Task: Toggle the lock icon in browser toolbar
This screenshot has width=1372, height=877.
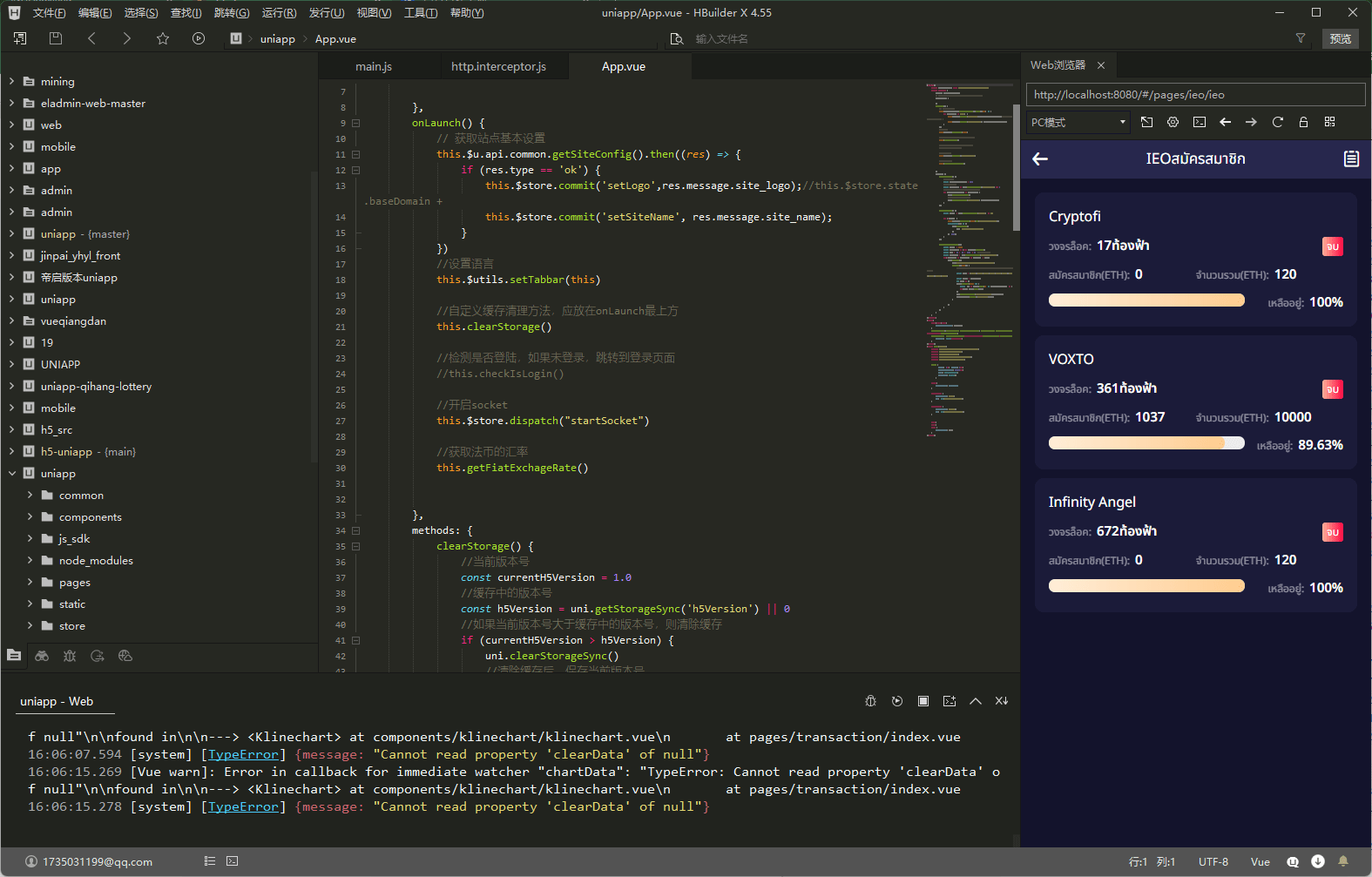Action: click(1303, 122)
